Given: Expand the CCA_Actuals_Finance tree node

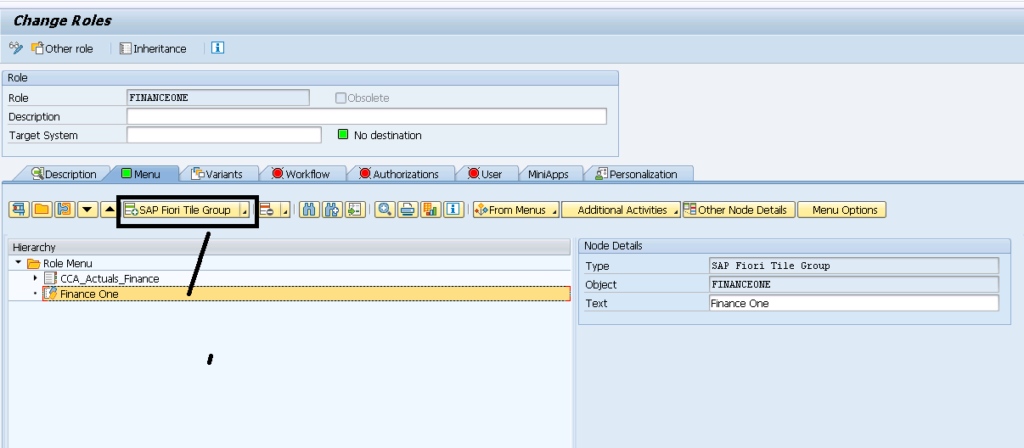Looking at the screenshot, I should (36, 278).
